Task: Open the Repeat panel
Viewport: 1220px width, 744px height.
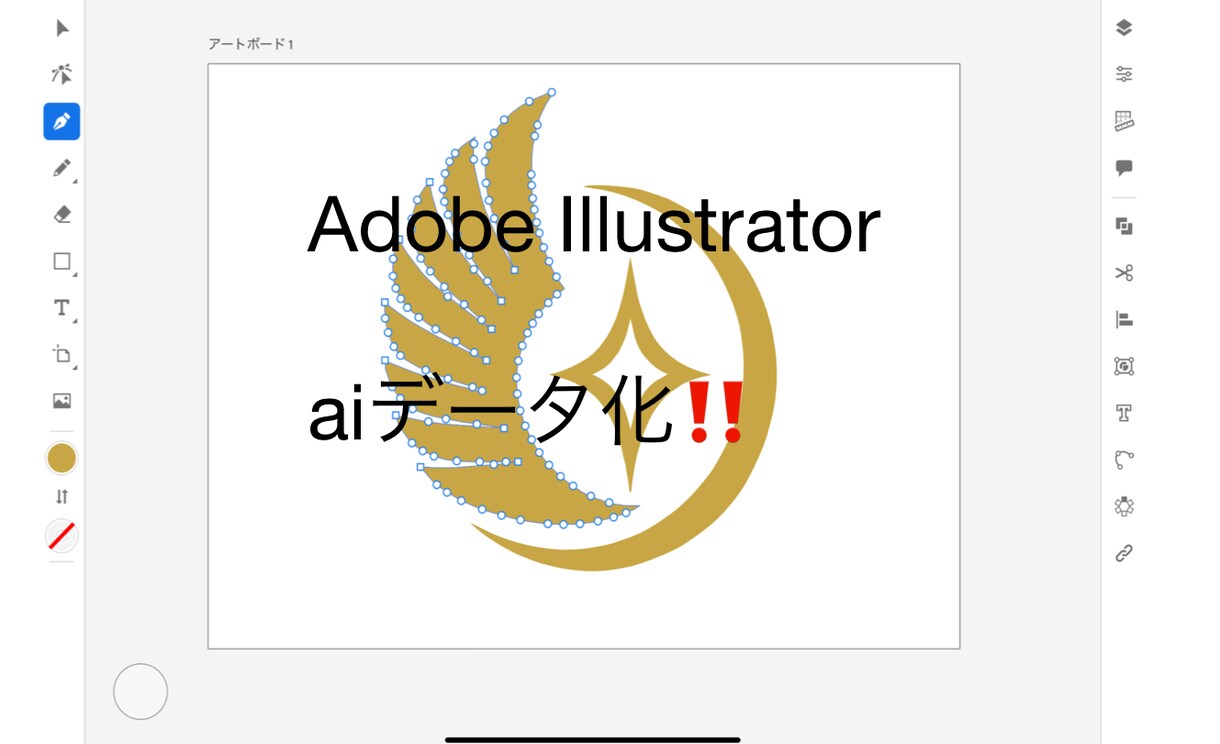Action: click(x=1124, y=506)
